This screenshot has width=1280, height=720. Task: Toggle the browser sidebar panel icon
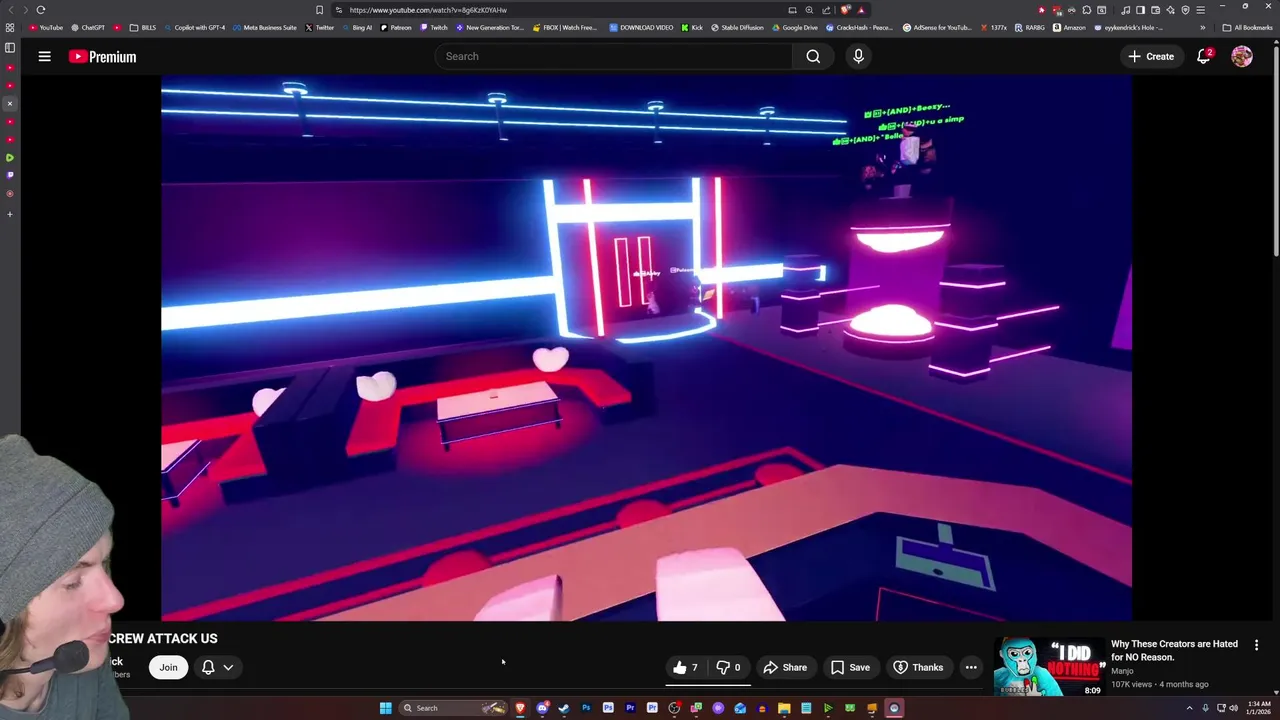pos(10,47)
